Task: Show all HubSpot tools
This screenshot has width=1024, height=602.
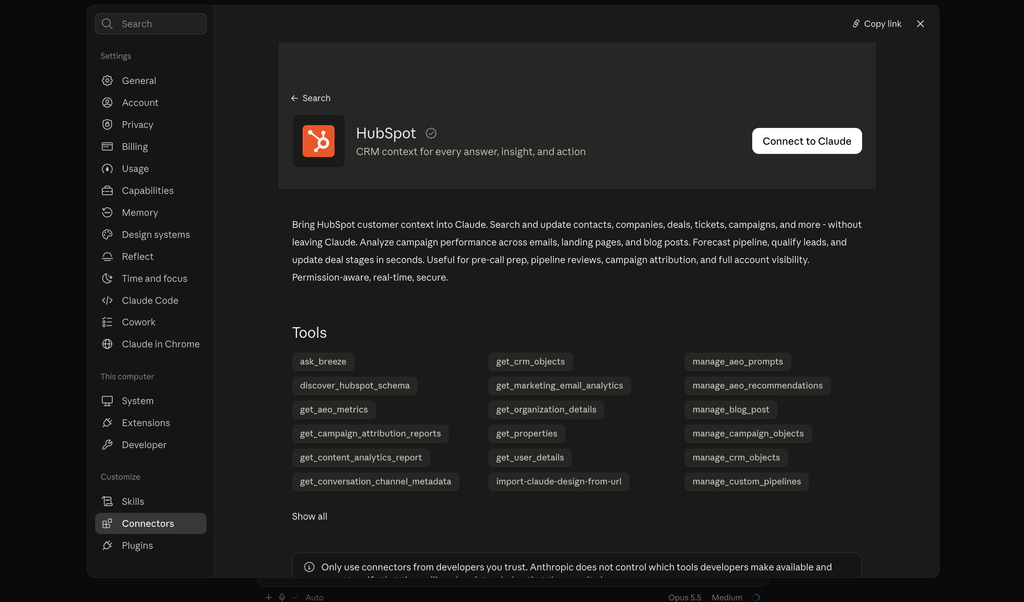Action: (x=310, y=516)
